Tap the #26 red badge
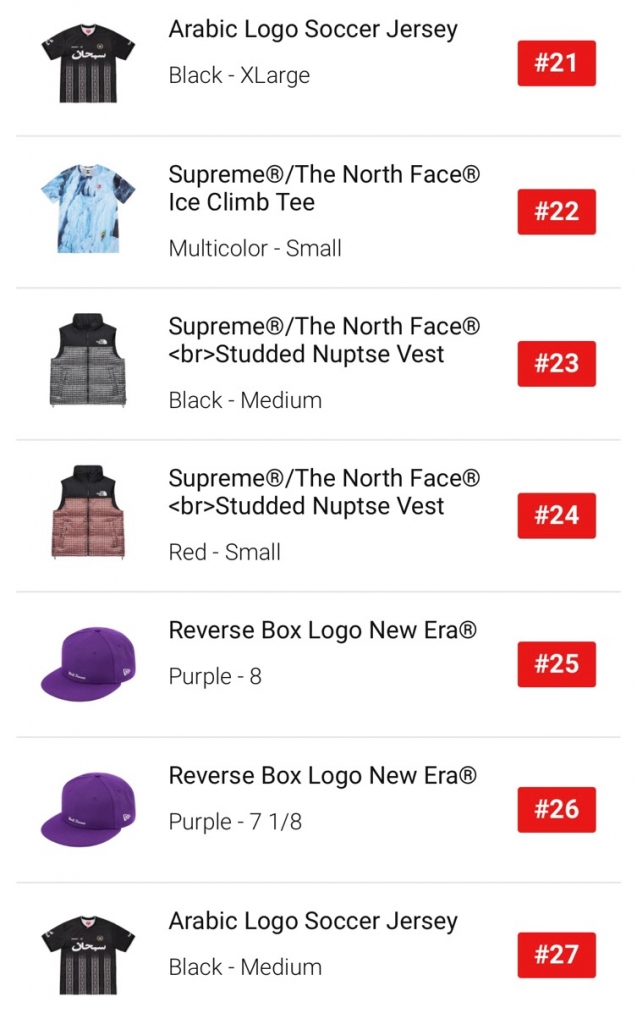 point(556,809)
